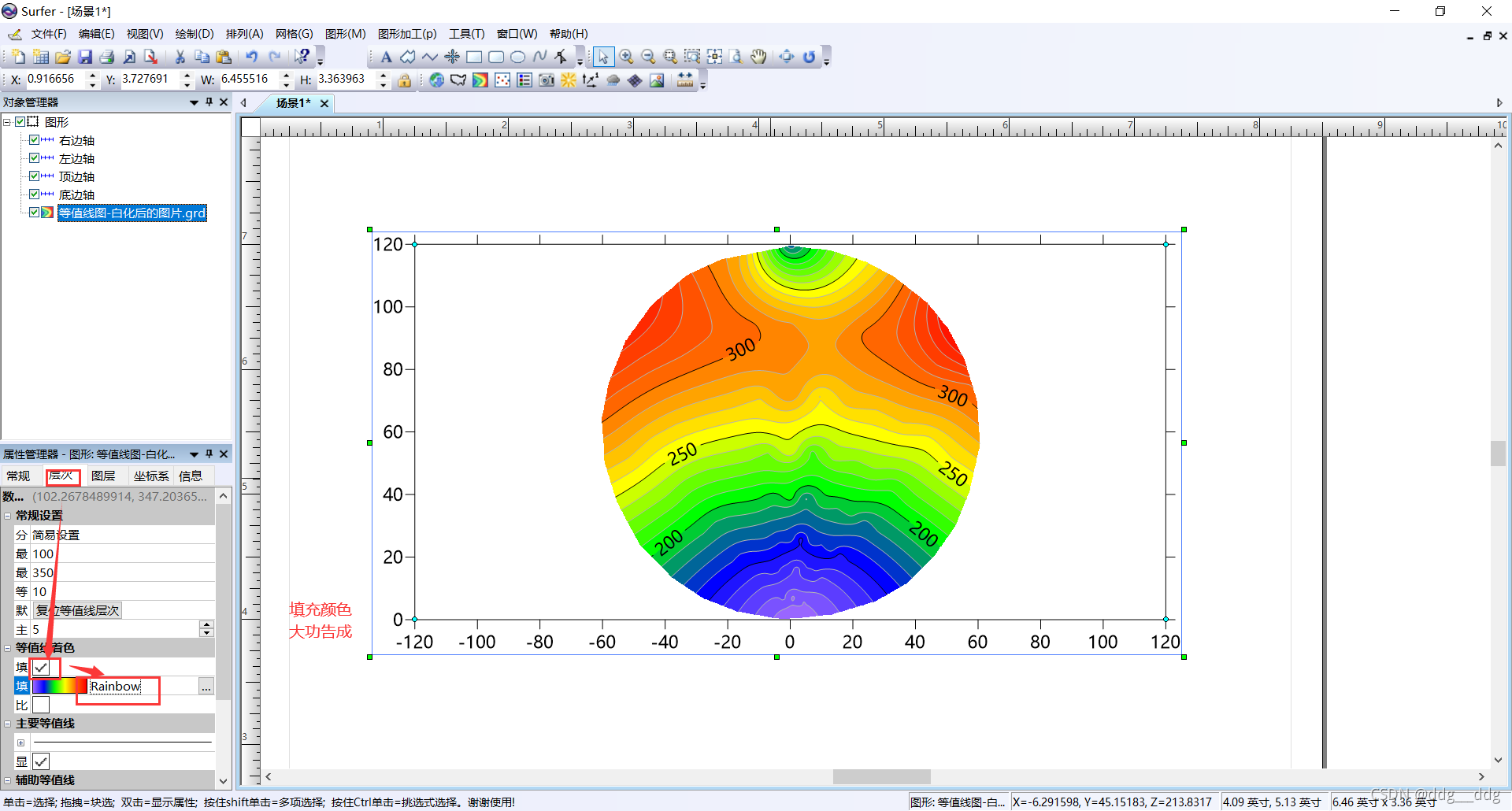Viewport: 1512px width, 811px height.
Task: Select the Text tool (A icon)
Action: pos(386,57)
